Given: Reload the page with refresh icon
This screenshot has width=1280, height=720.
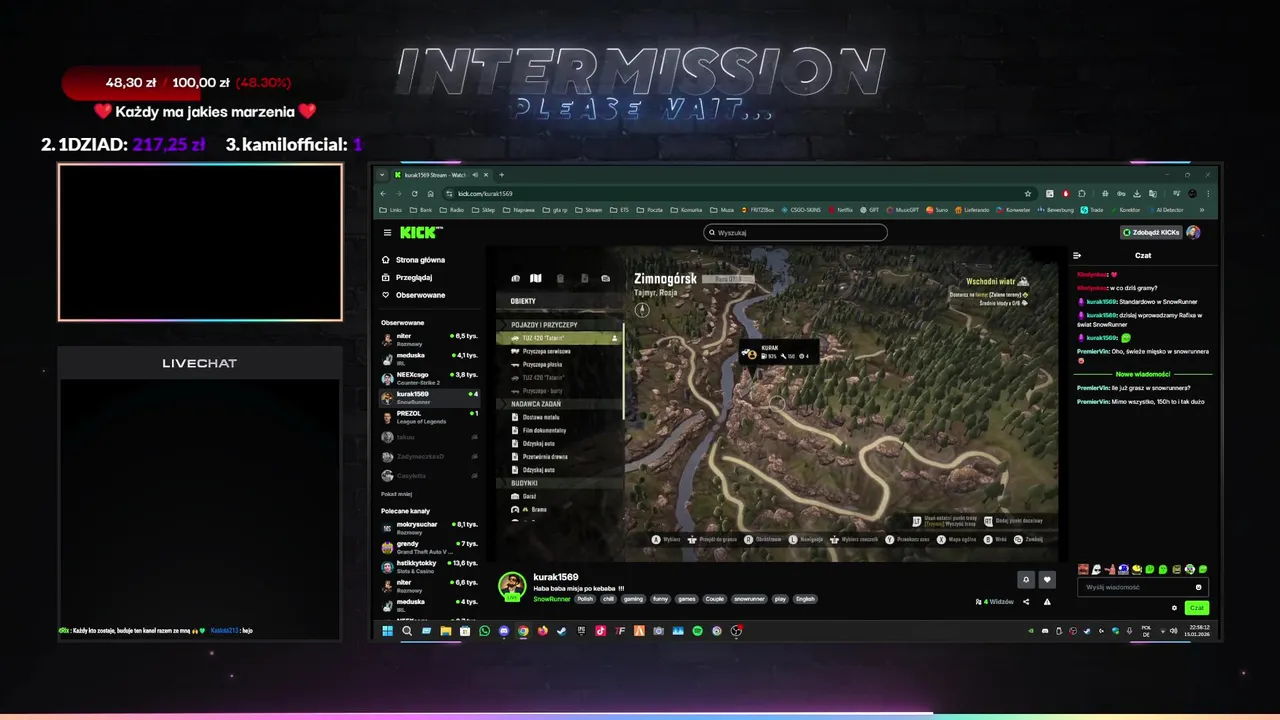Looking at the screenshot, I should coord(415,193).
